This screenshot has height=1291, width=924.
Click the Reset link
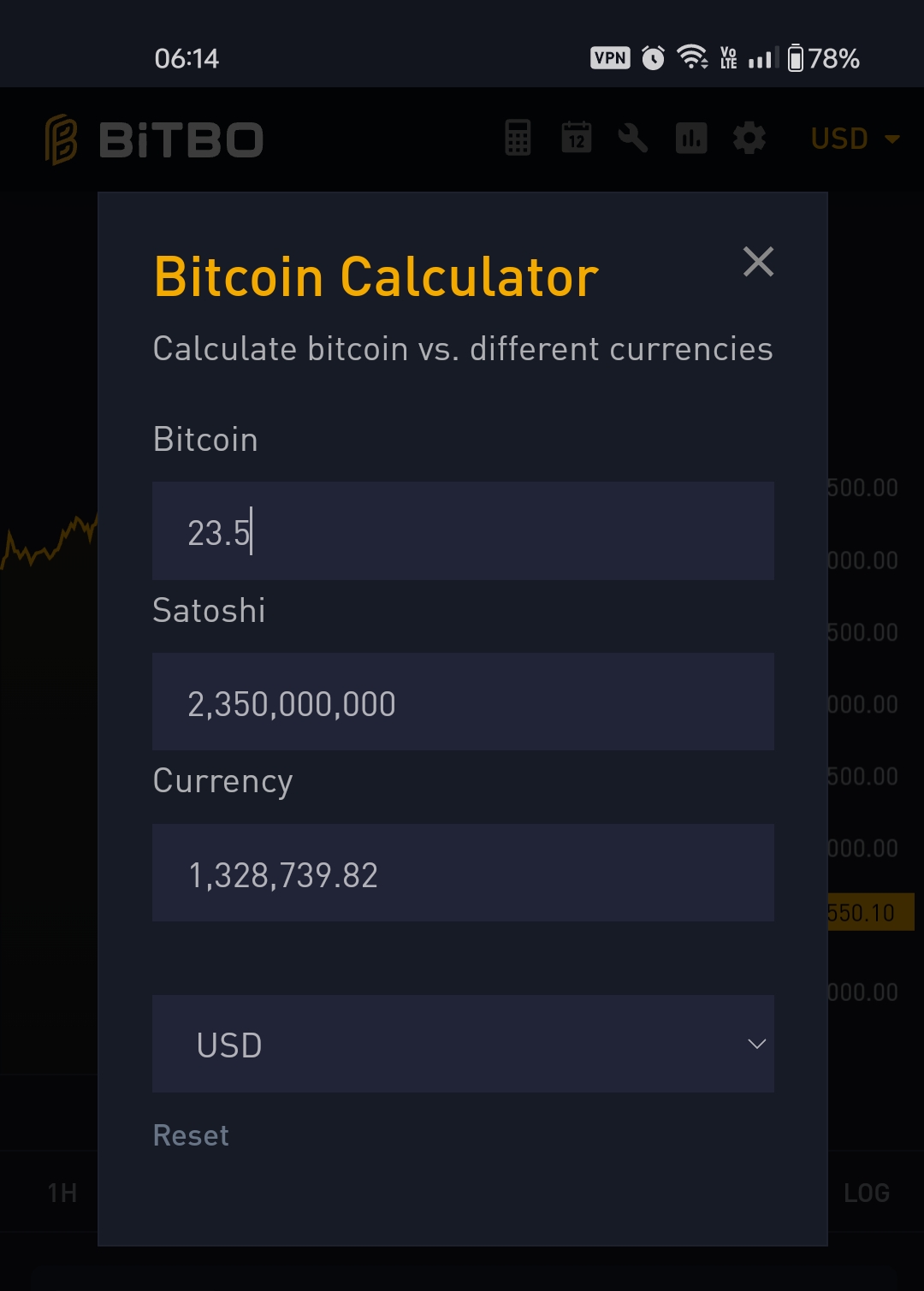pos(191,1135)
